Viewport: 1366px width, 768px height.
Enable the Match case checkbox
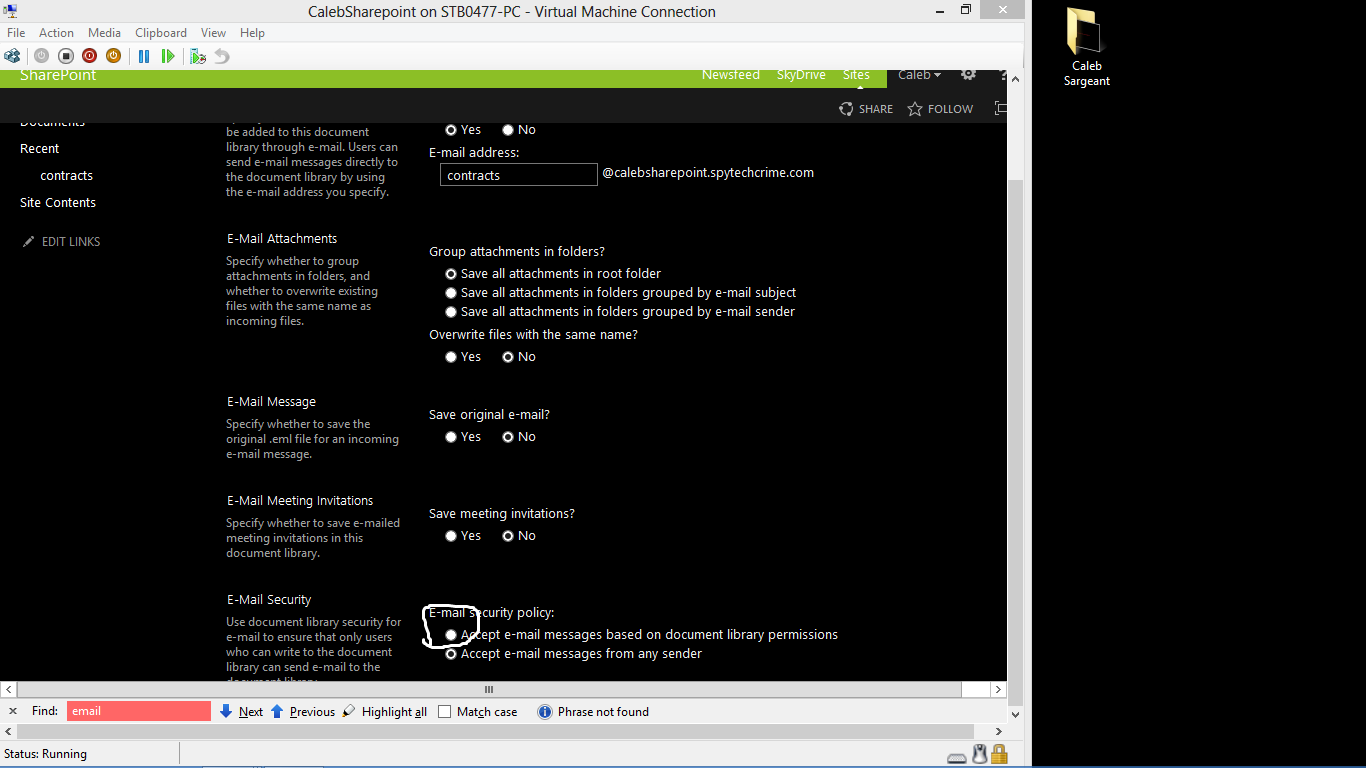445,712
